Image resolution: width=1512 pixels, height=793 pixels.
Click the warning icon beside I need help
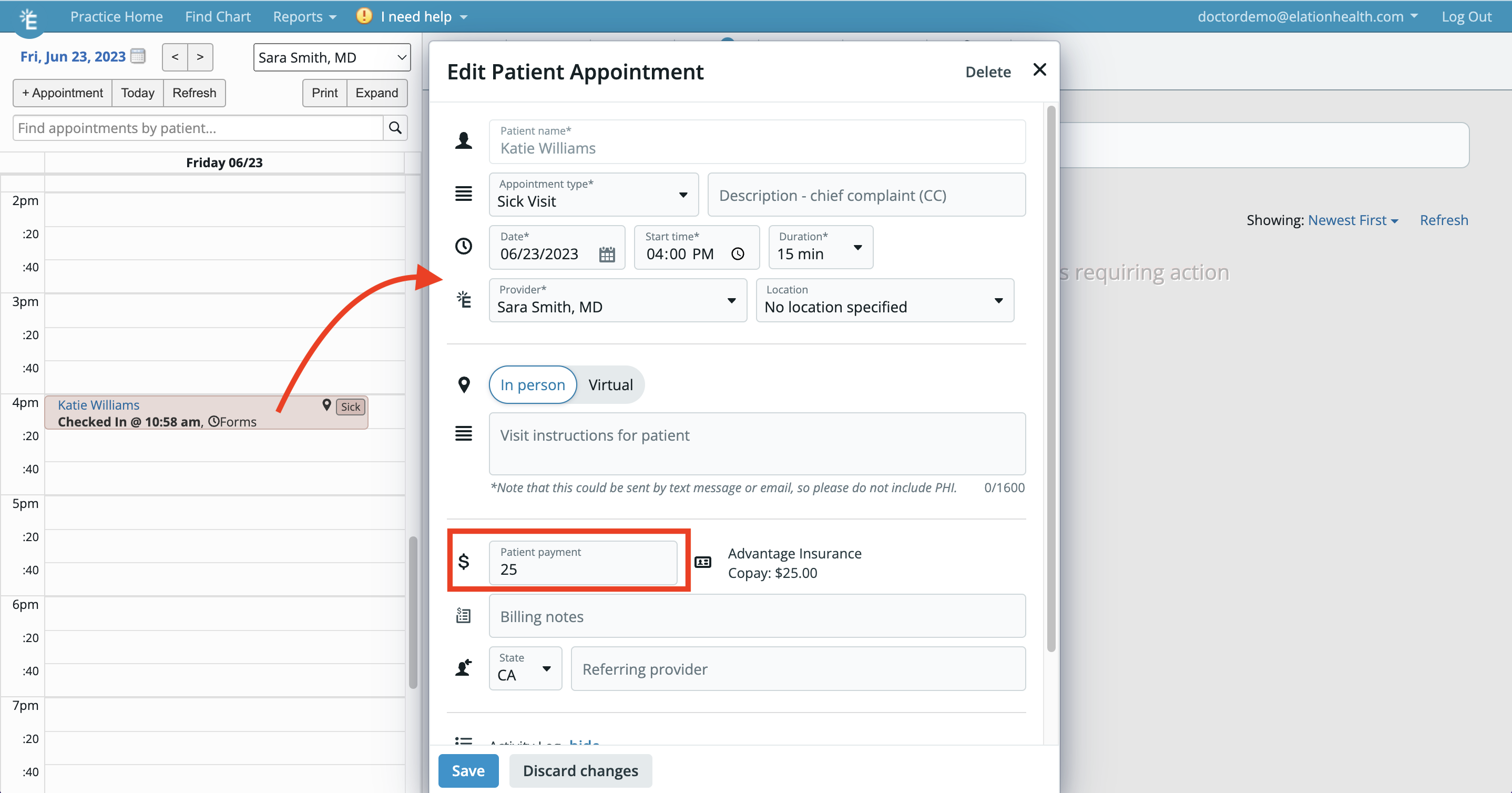pyautogui.click(x=364, y=16)
